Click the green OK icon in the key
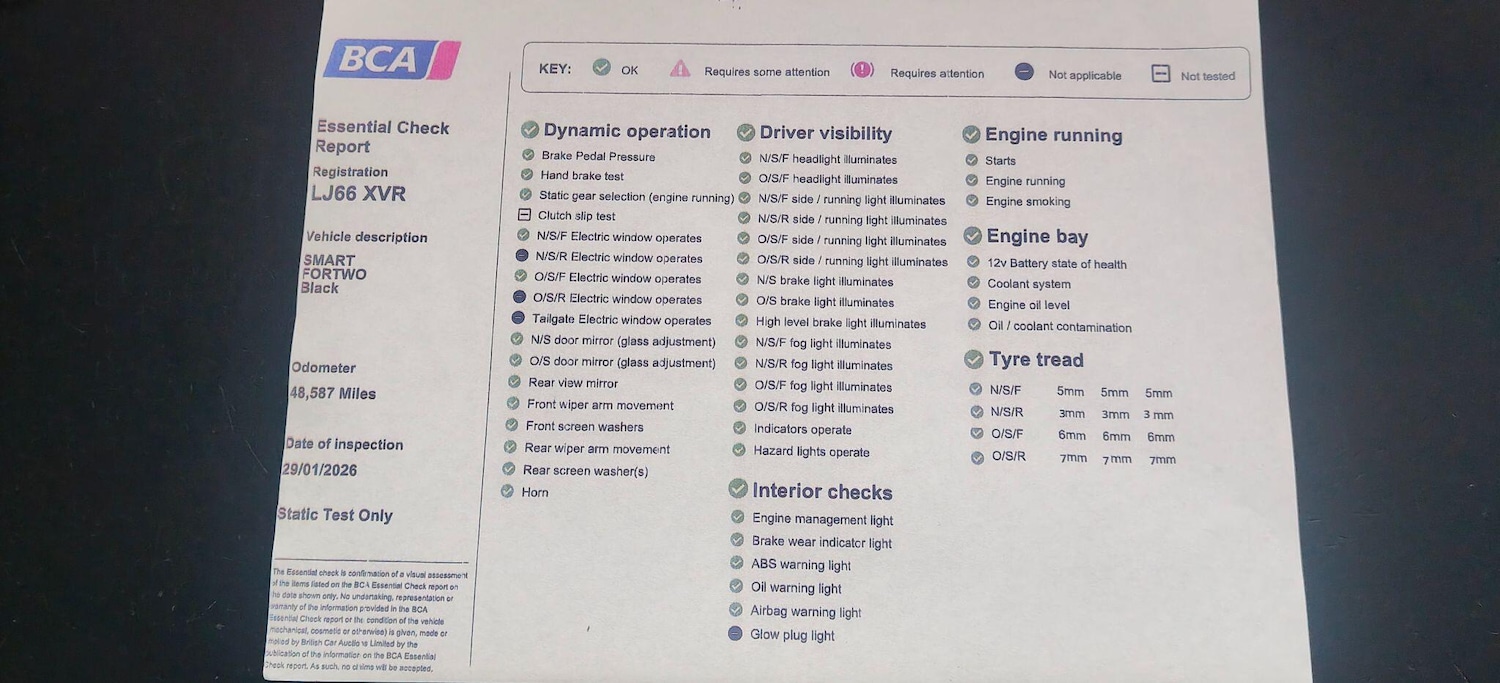1500x683 pixels. click(x=601, y=67)
